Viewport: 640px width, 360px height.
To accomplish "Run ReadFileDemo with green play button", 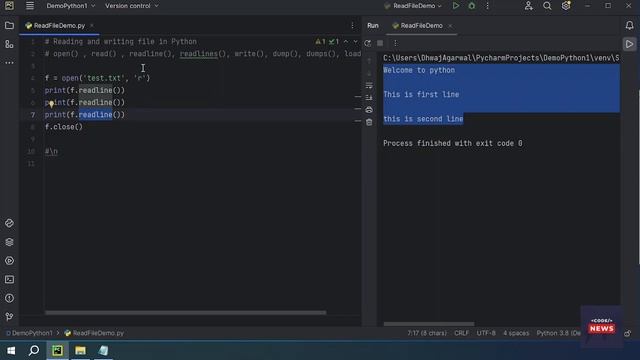I will pos(456,6).
